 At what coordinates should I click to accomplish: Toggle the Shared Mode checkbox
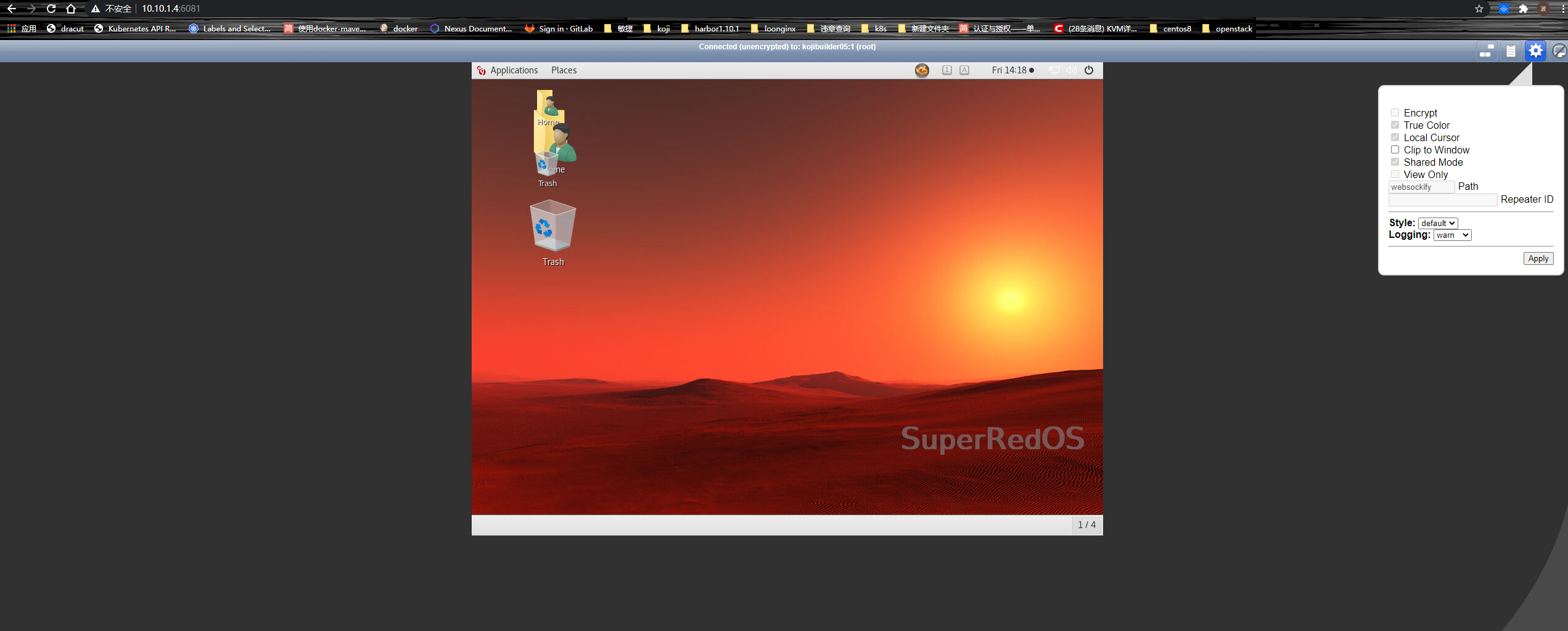[1395, 162]
